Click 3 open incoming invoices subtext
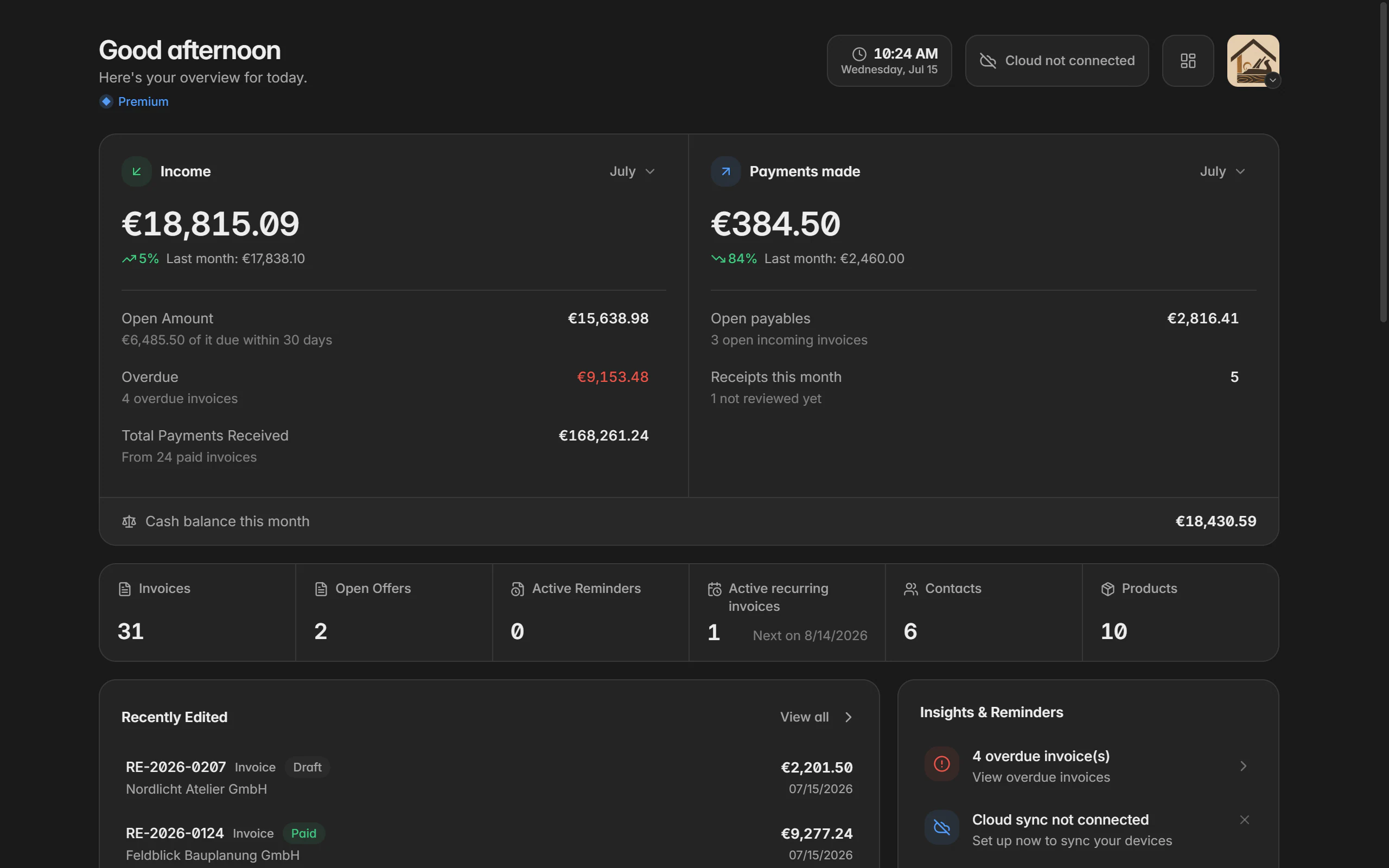 tap(788, 341)
